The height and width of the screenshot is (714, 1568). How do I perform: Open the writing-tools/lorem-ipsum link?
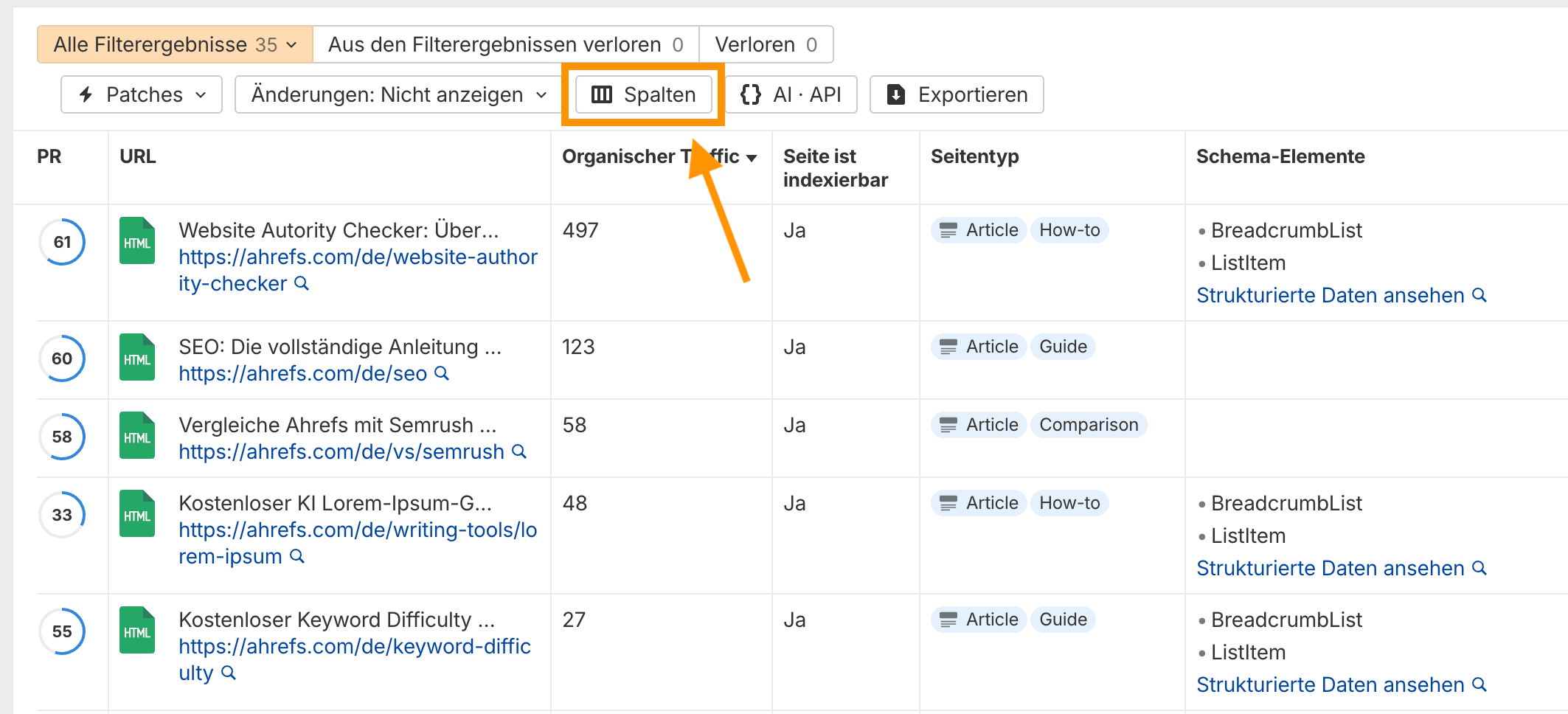click(x=358, y=543)
